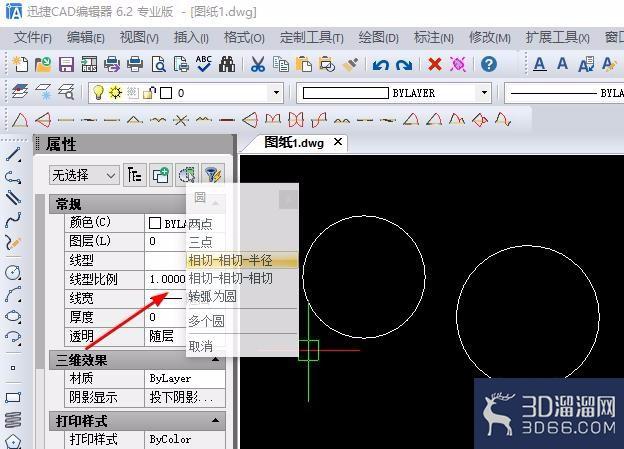Delete with the red X icon
The width and height of the screenshot is (624, 449).
tap(435, 64)
